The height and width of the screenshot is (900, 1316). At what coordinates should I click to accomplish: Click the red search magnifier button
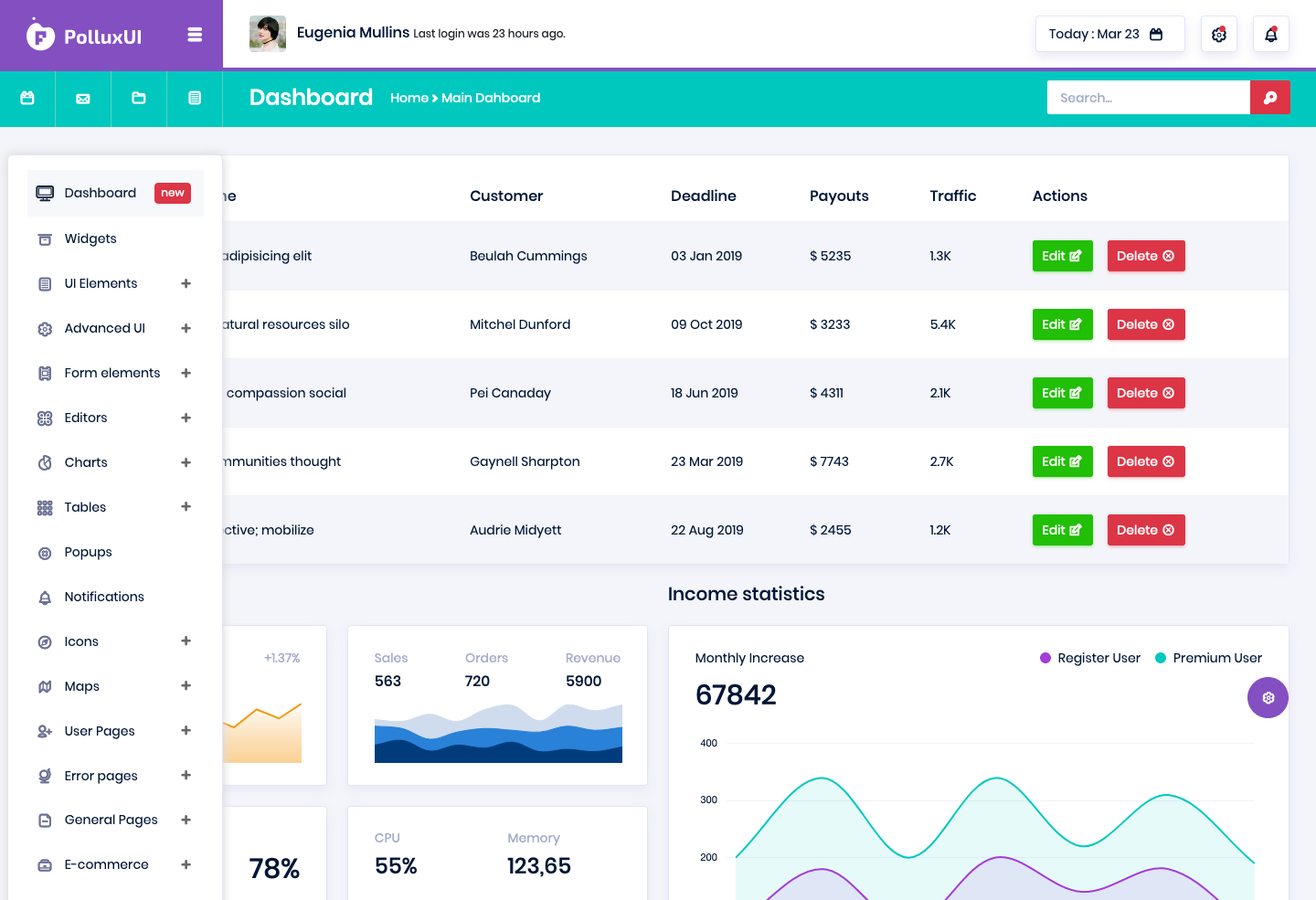(x=1269, y=98)
